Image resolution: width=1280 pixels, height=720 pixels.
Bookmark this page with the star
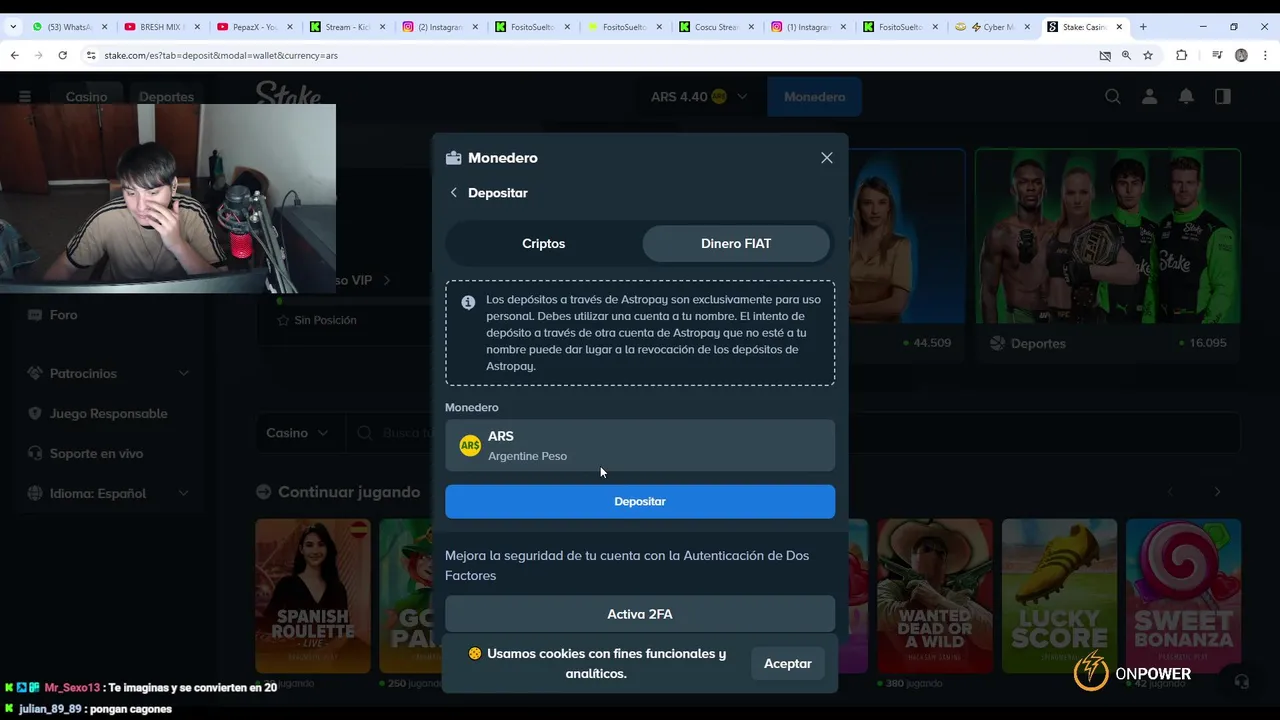click(1148, 55)
